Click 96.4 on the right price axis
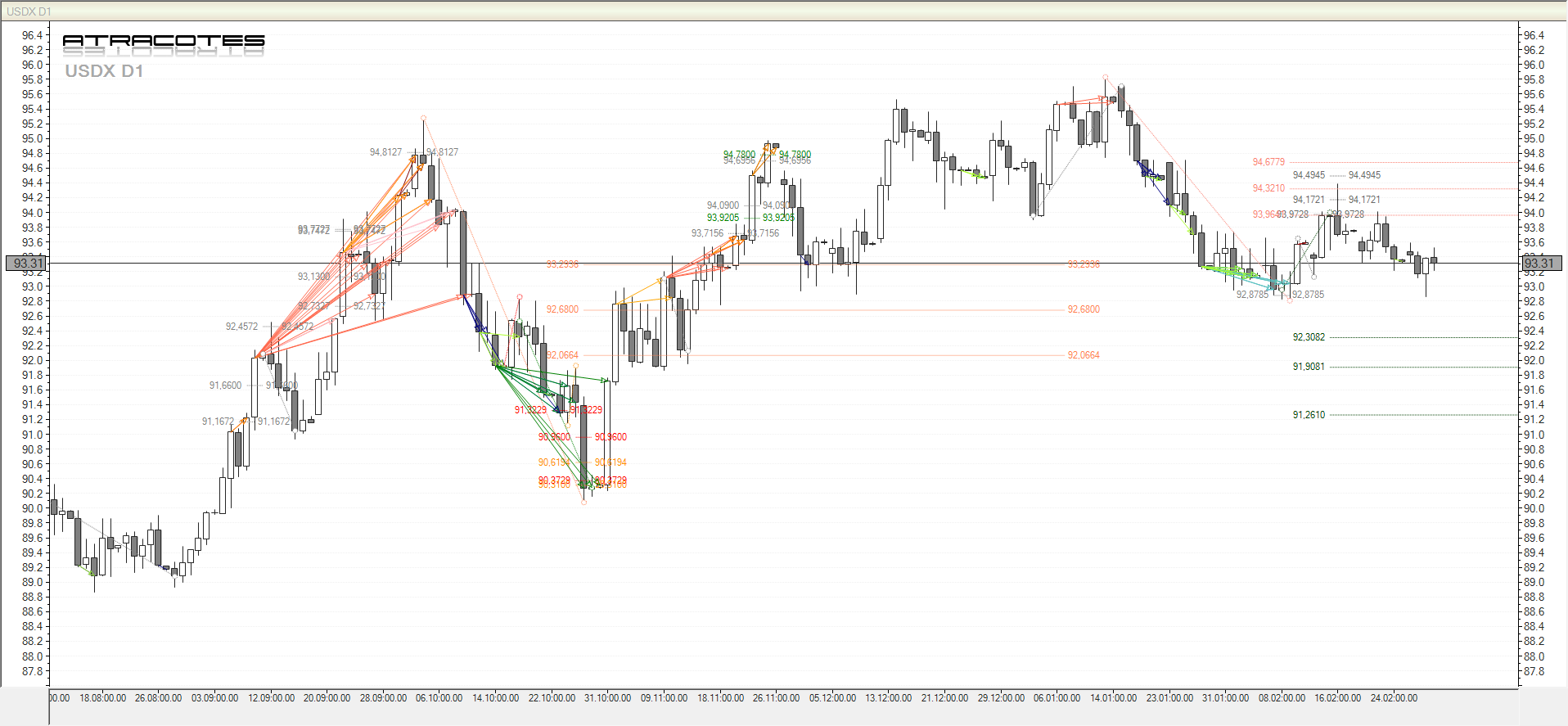The width and height of the screenshot is (1568, 726). pos(1534,35)
